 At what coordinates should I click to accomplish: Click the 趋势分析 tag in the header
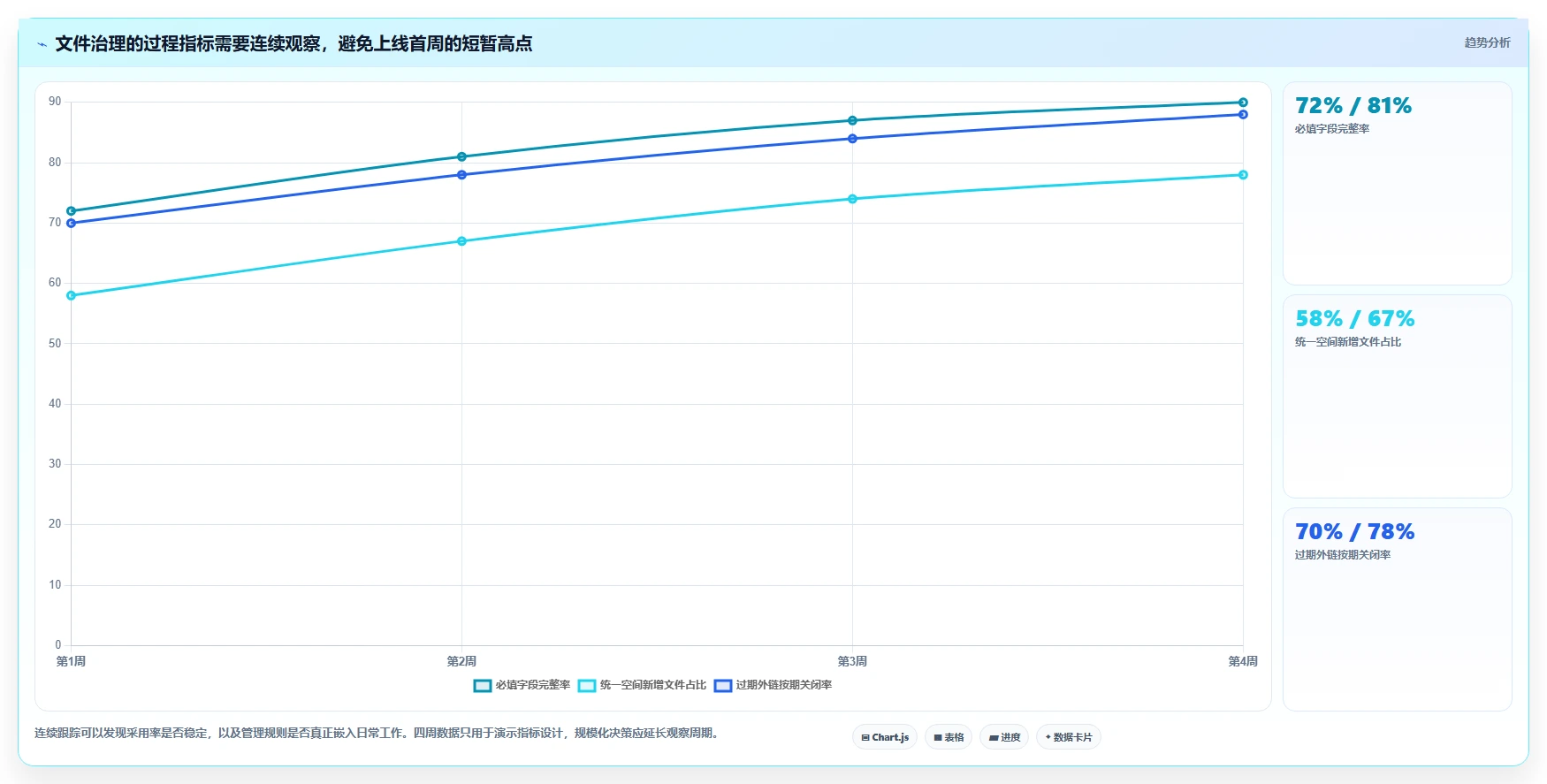(x=1487, y=42)
